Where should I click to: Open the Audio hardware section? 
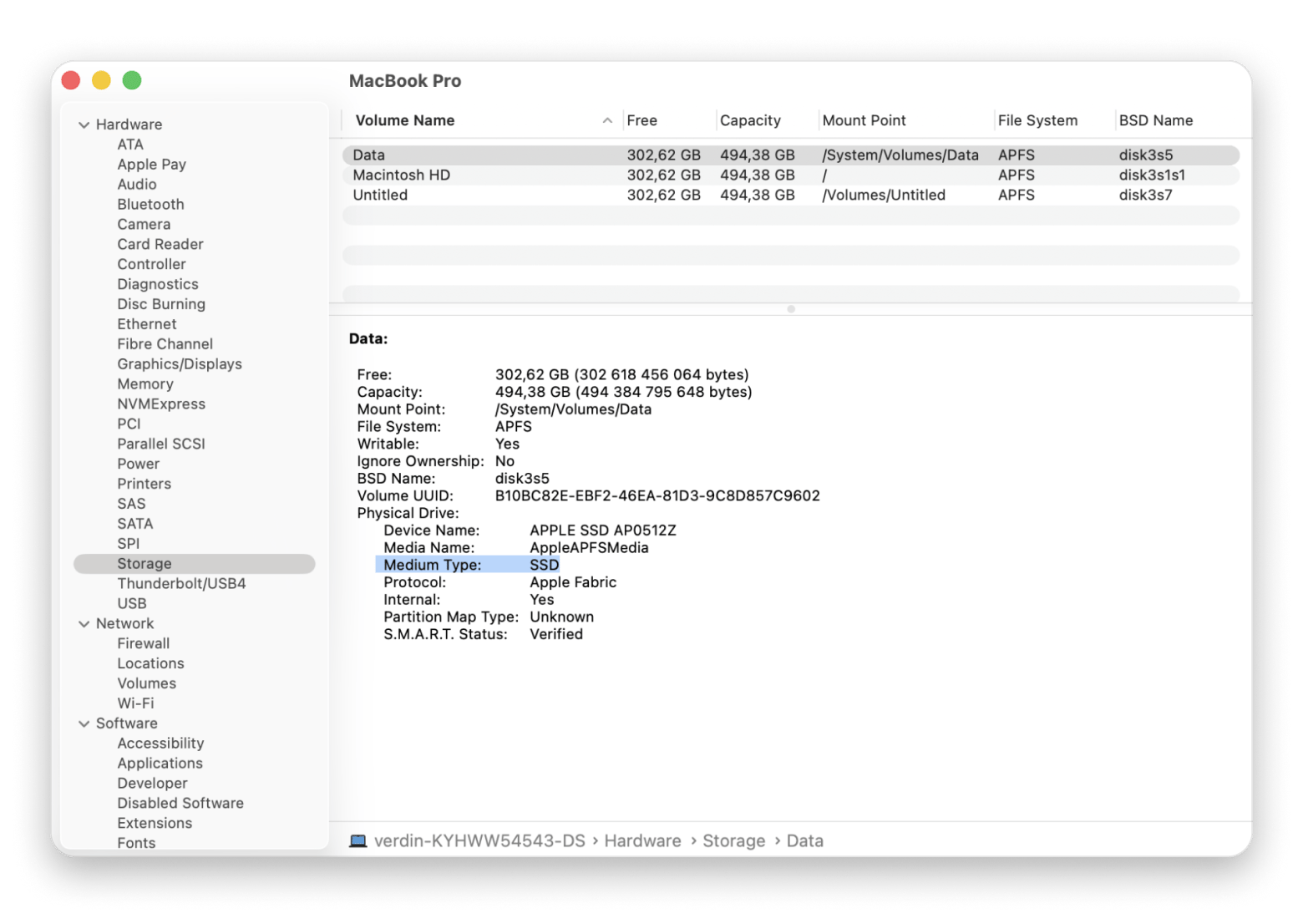[137, 185]
